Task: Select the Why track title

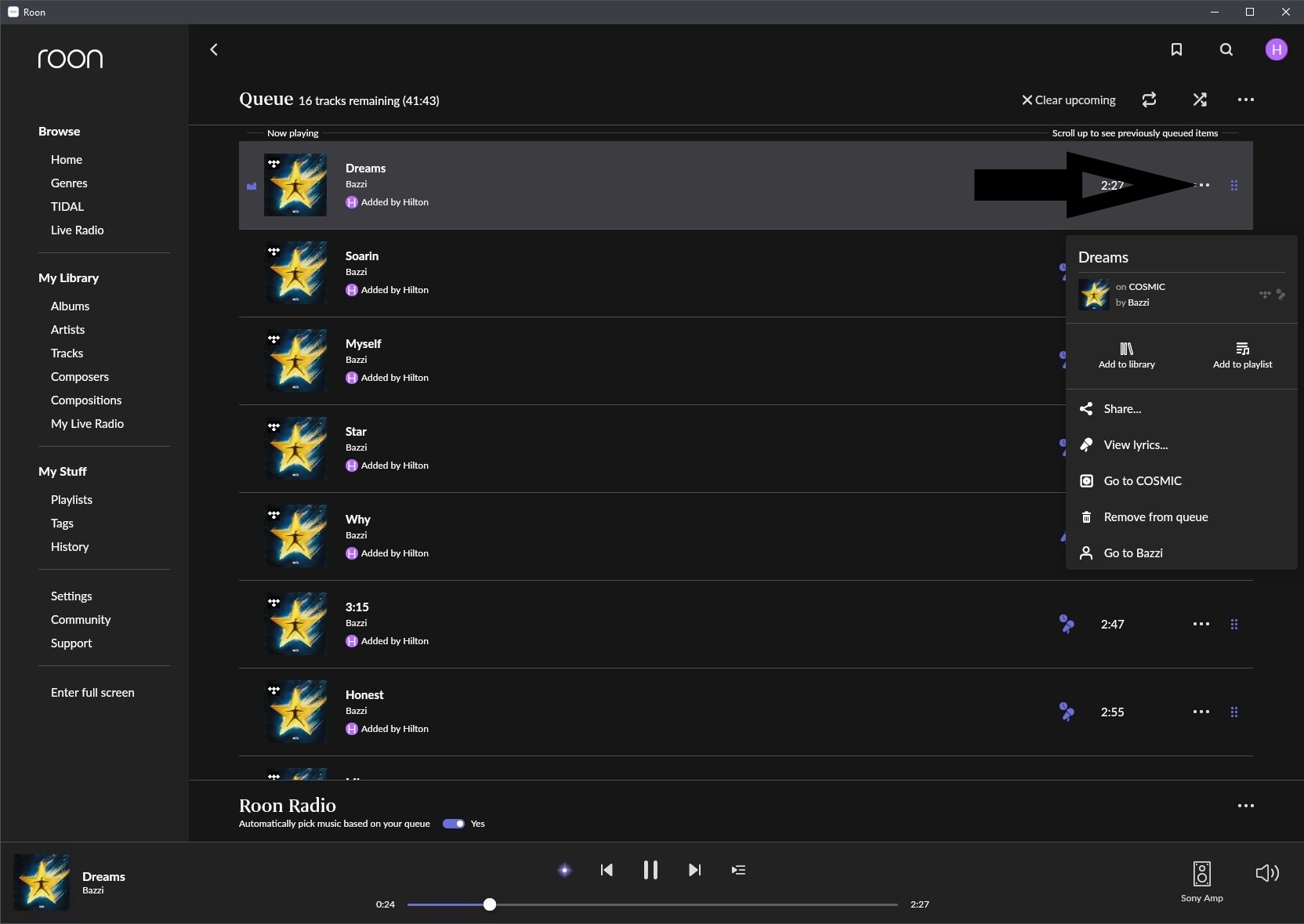Action: (358, 520)
